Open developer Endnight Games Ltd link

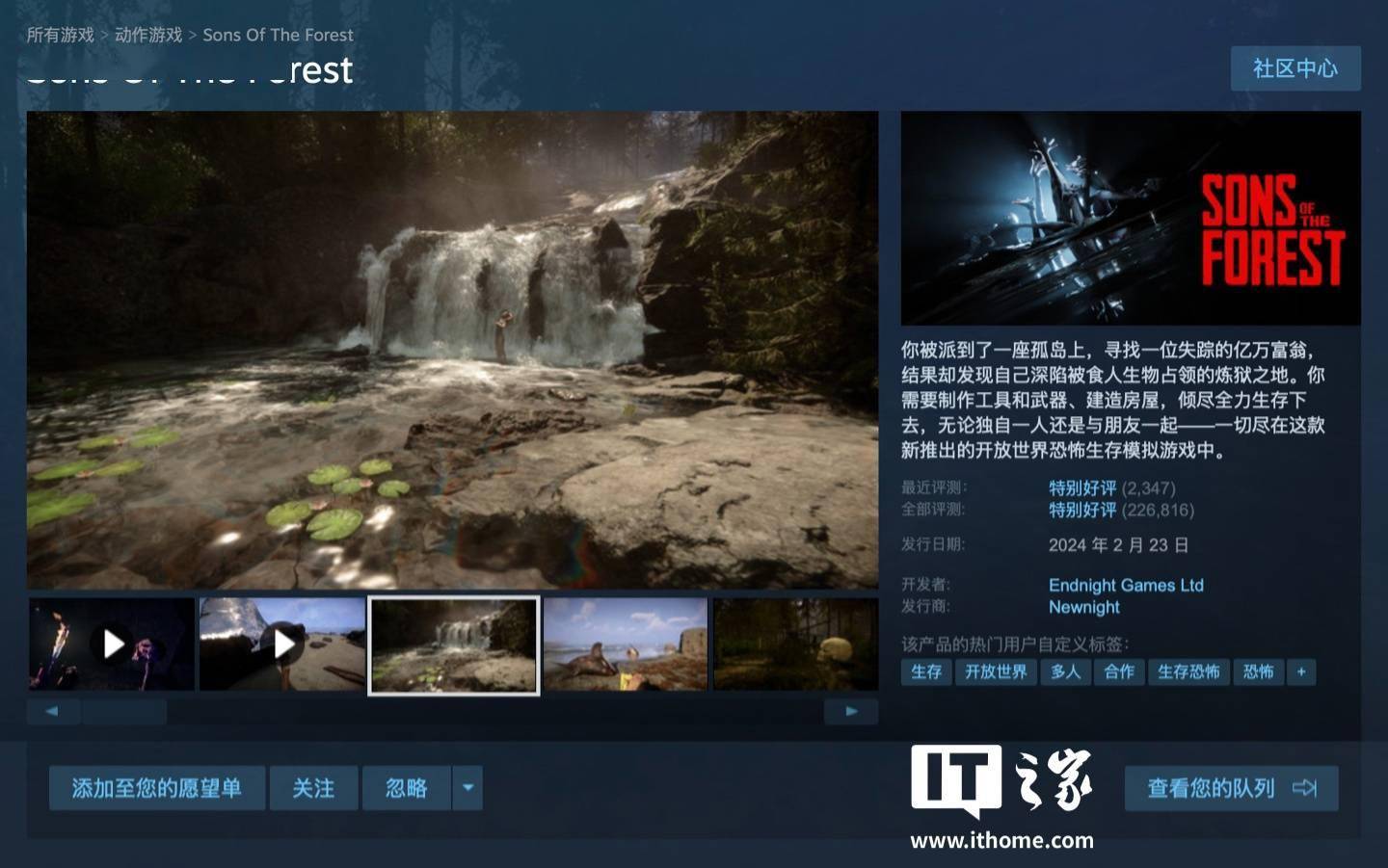pos(1126,585)
